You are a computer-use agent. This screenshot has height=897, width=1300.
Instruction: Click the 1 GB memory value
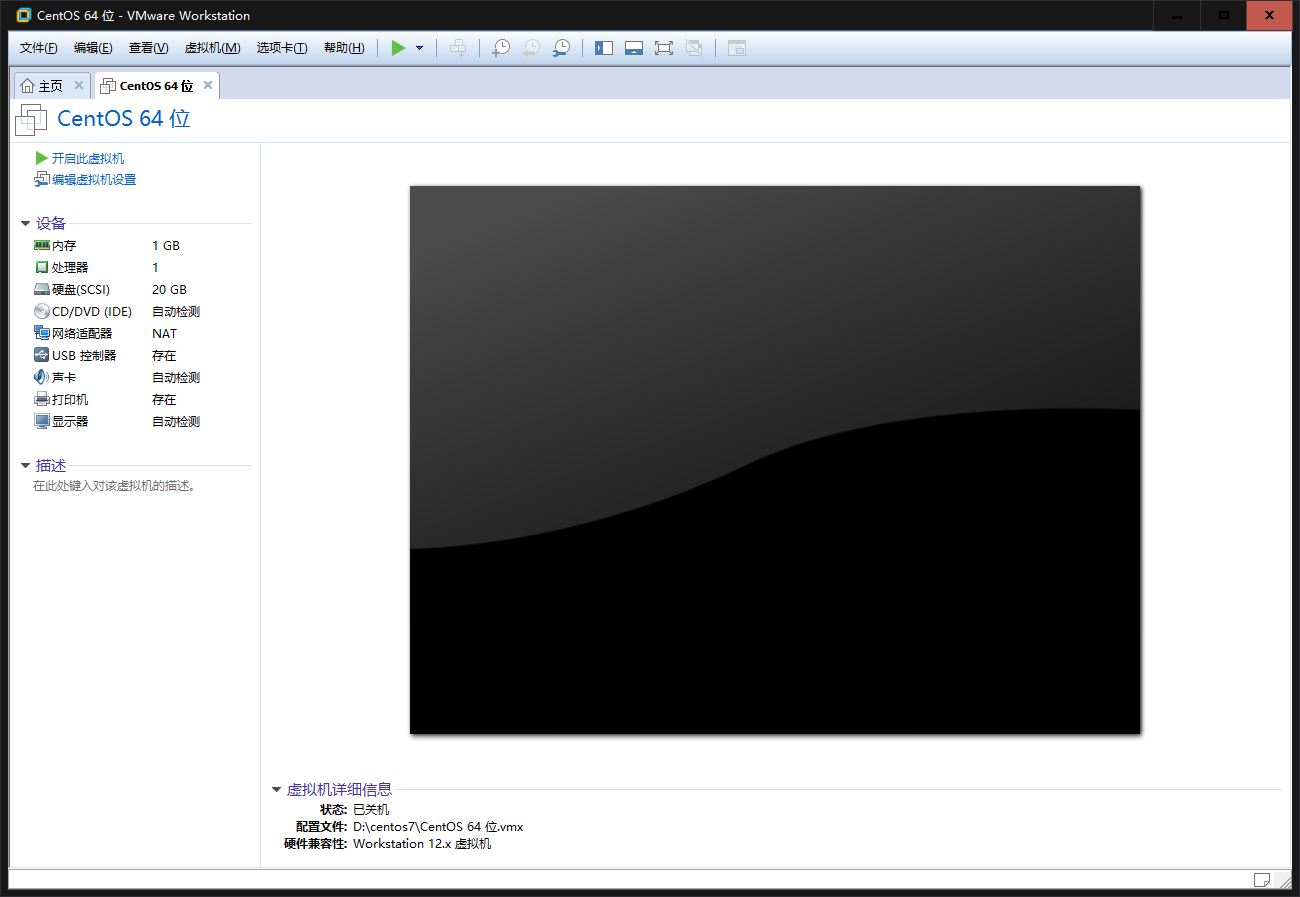click(166, 245)
